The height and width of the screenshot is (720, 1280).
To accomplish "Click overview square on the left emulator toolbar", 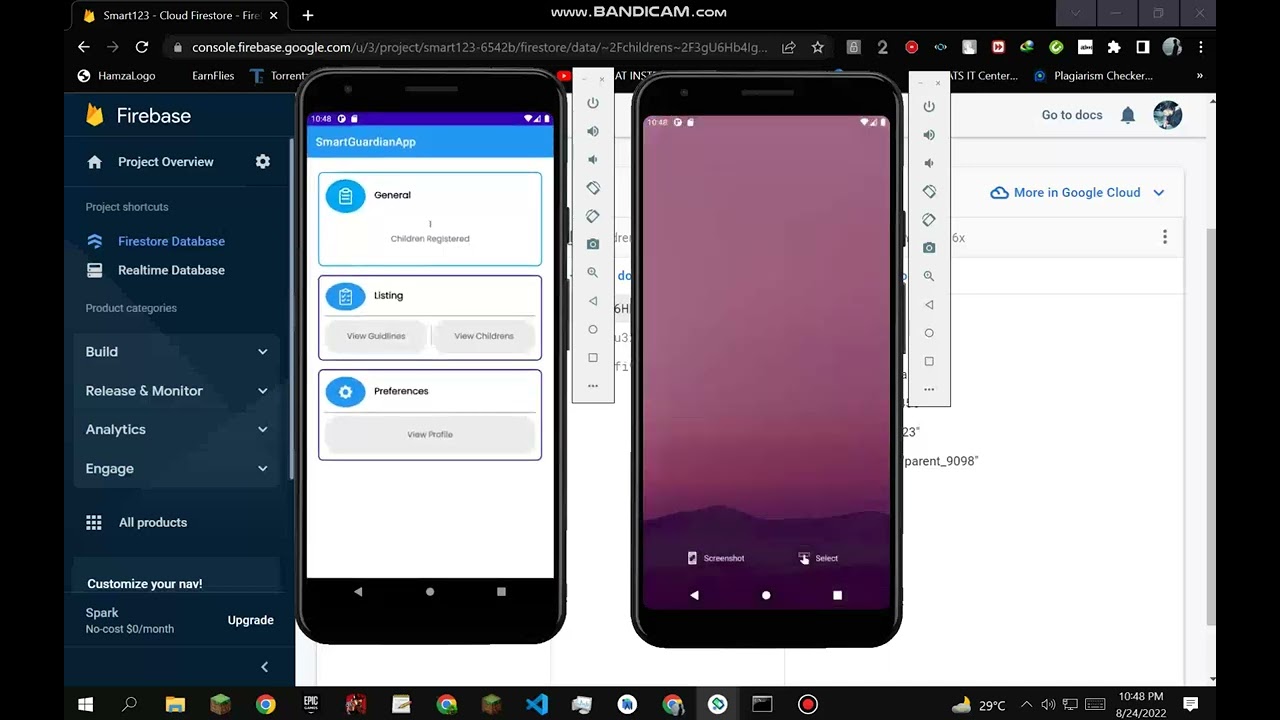I will pos(593,357).
